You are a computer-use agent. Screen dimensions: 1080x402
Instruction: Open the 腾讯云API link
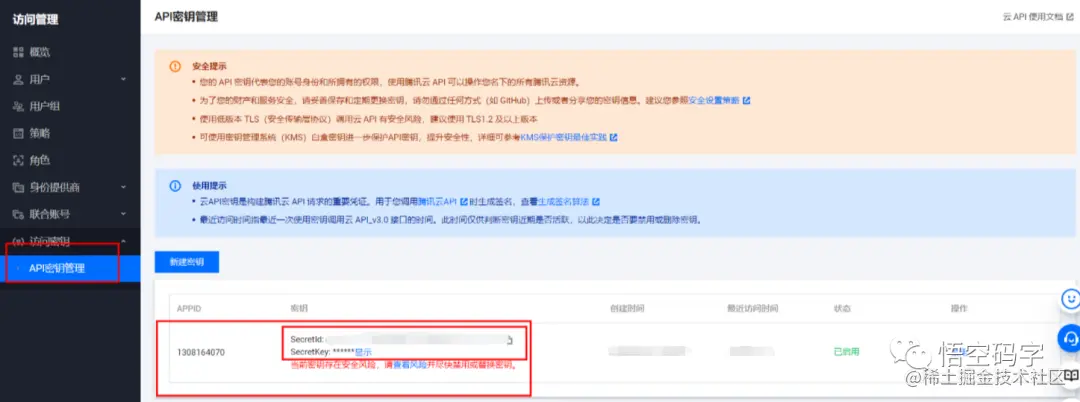438,202
